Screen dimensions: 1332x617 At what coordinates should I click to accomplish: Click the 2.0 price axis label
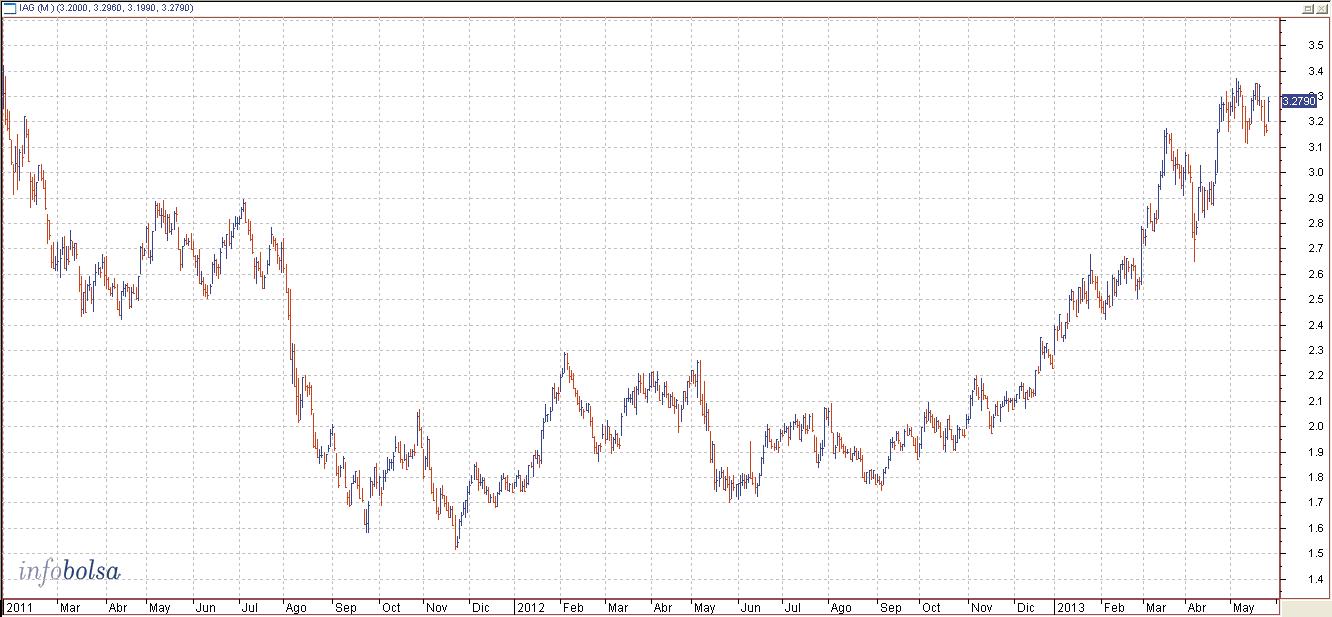tap(1314, 427)
